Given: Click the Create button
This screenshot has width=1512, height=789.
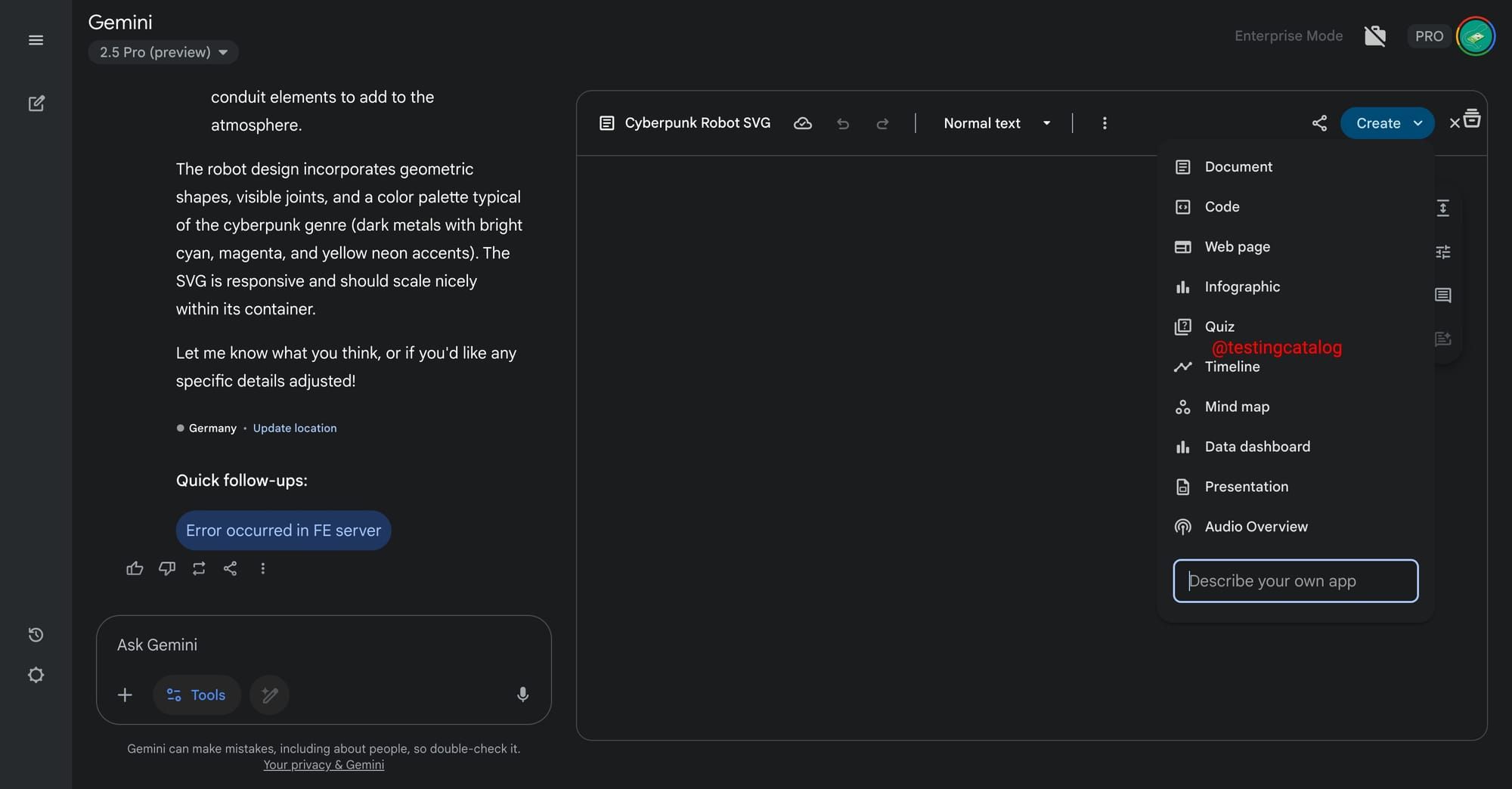Looking at the screenshot, I should point(1387,123).
